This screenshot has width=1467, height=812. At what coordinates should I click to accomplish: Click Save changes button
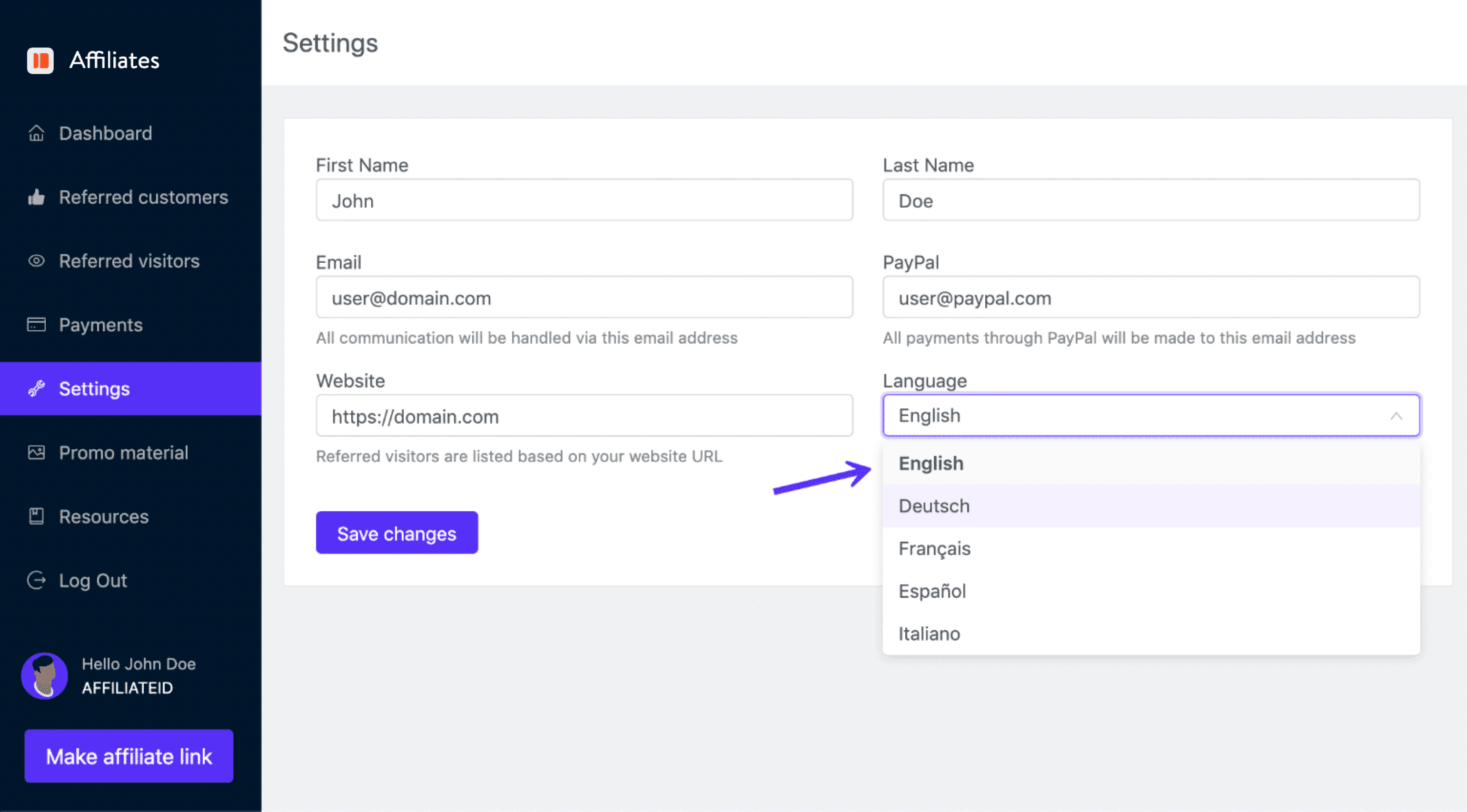[397, 532]
